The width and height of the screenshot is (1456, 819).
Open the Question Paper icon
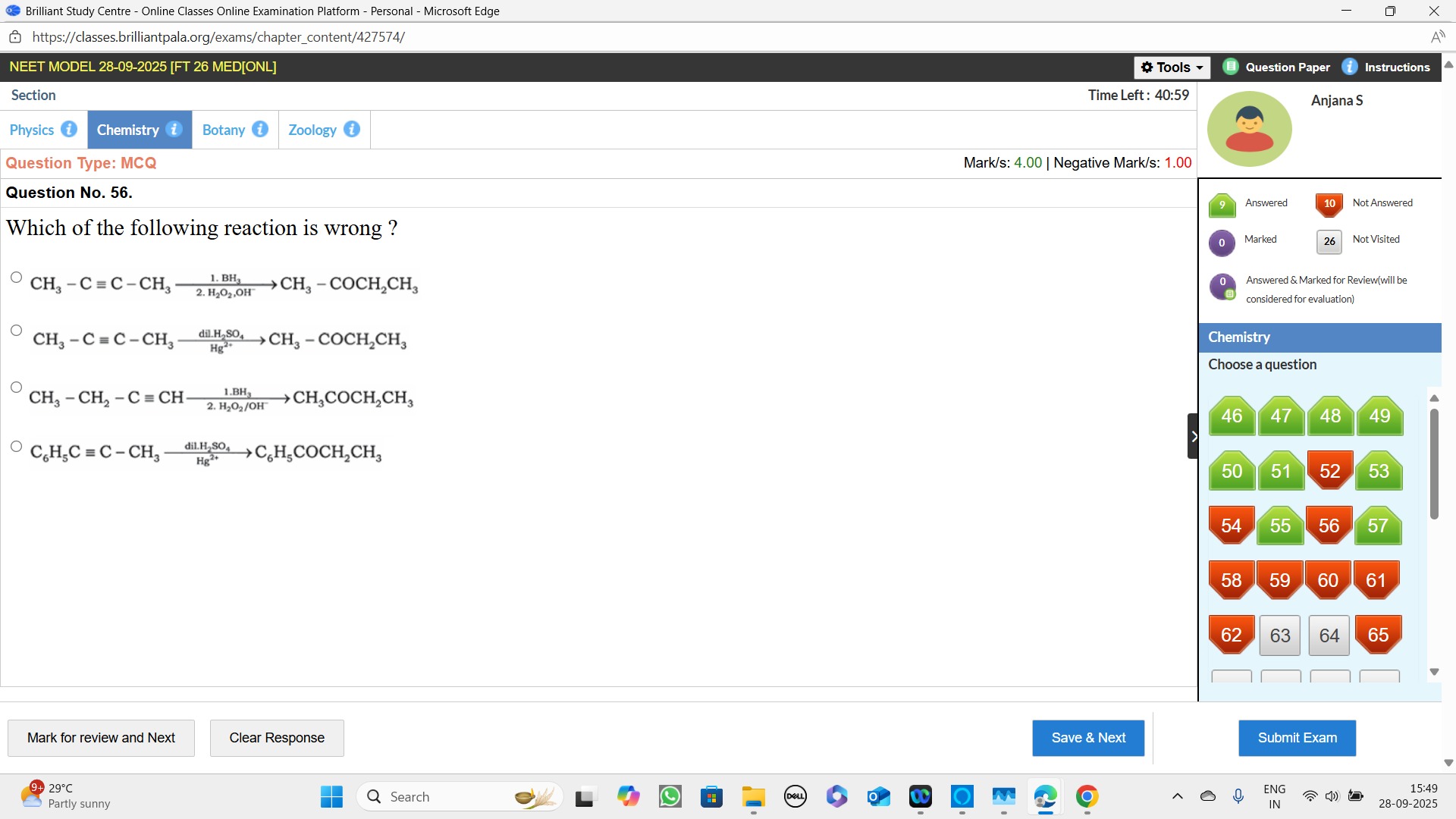pyautogui.click(x=1231, y=67)
